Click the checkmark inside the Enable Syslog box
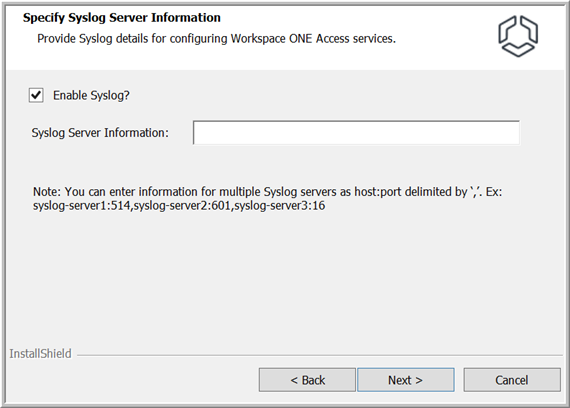The image size is (570, 408). click(36, 95)
